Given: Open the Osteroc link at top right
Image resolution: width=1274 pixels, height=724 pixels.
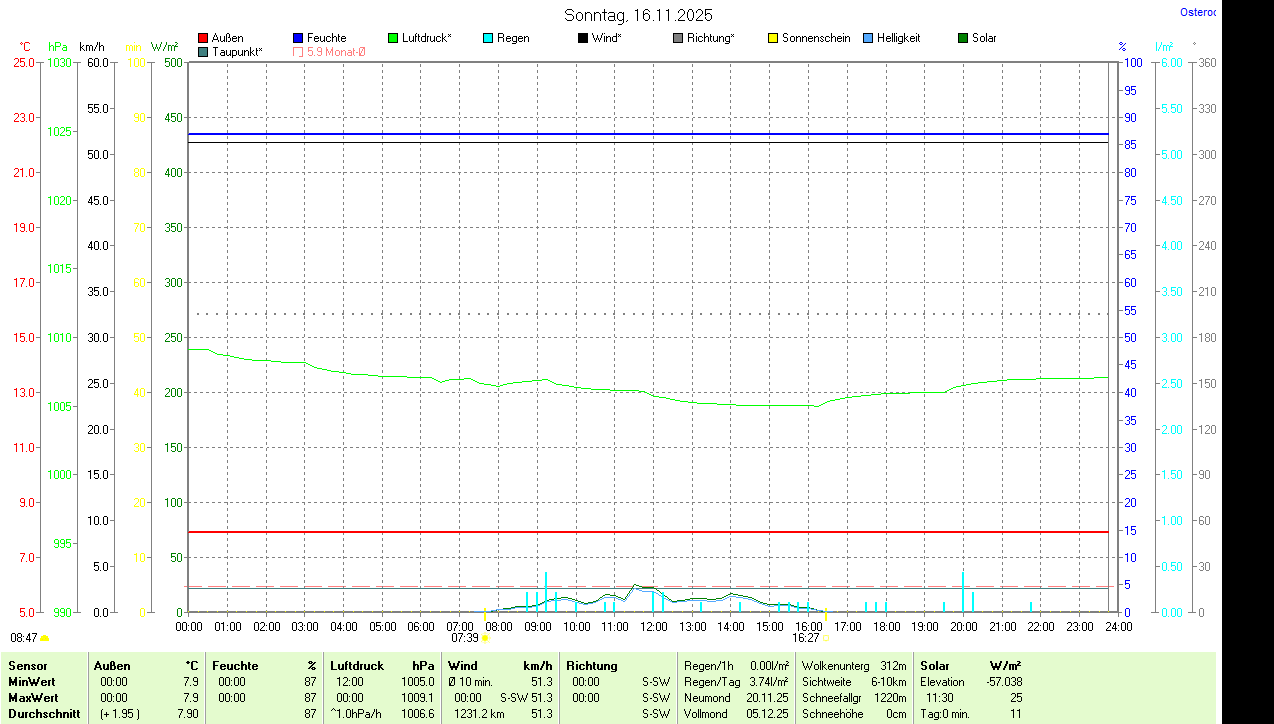Looking at the screenshot, I should pos(1197,13).
